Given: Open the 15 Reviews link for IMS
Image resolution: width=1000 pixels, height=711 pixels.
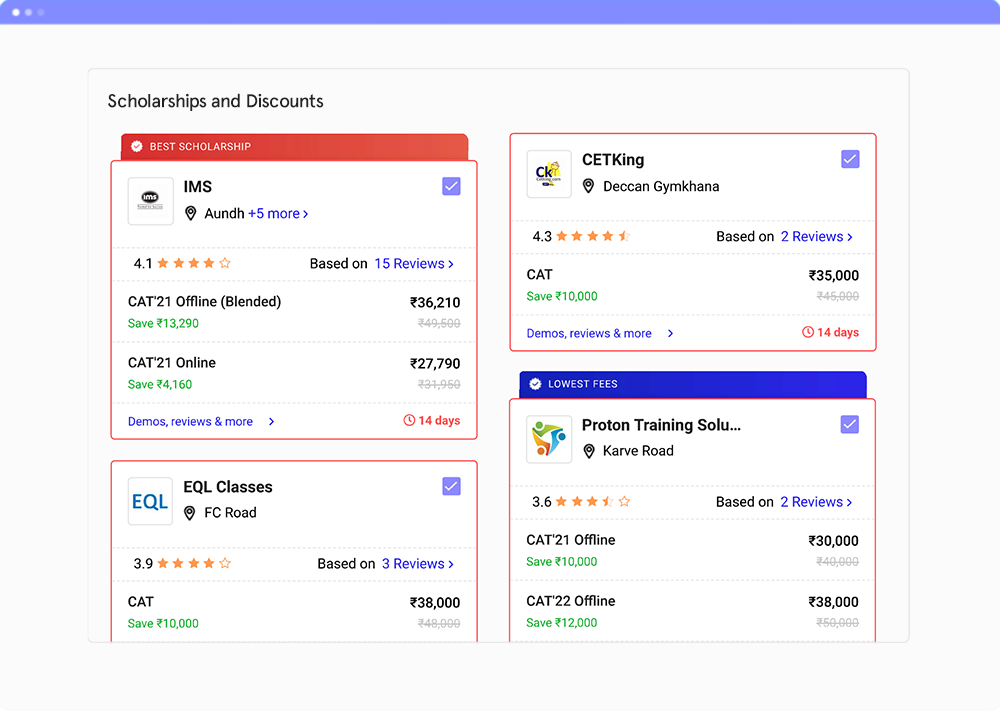Looking at the screenshot, I should click(x=414, y=263).
